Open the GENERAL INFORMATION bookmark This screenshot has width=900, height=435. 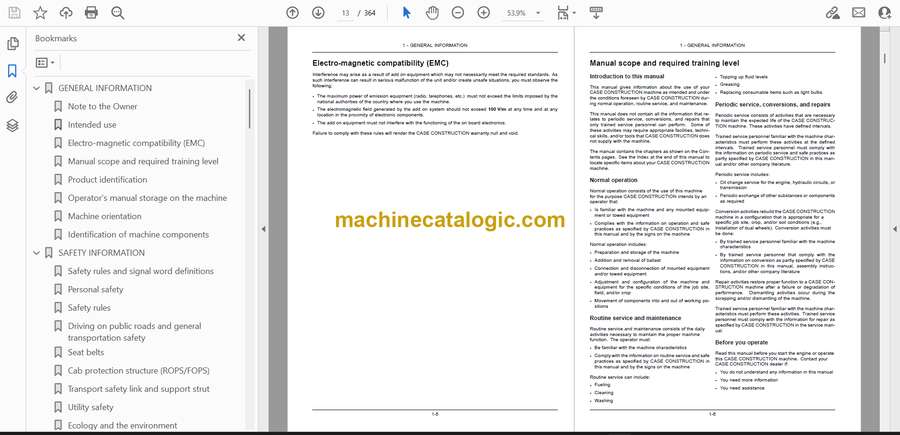[105, 88]
